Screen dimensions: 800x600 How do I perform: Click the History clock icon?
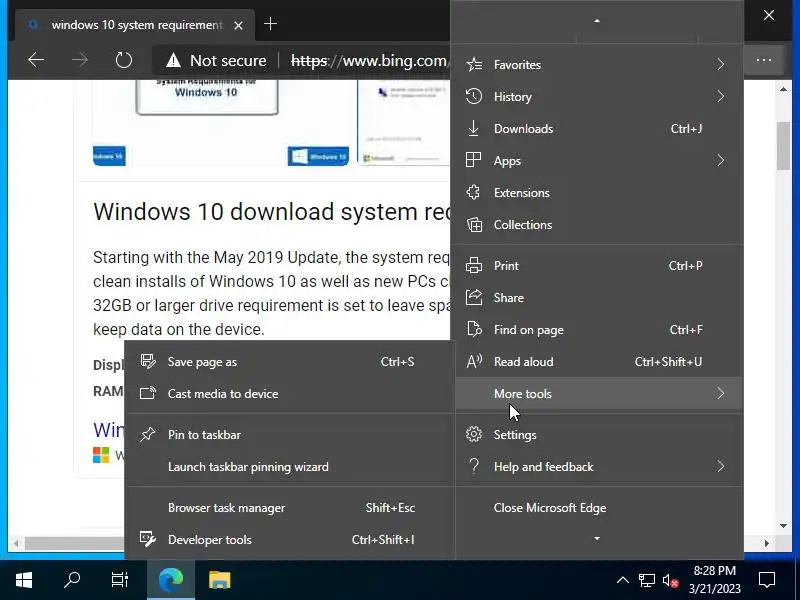(474, 96)
